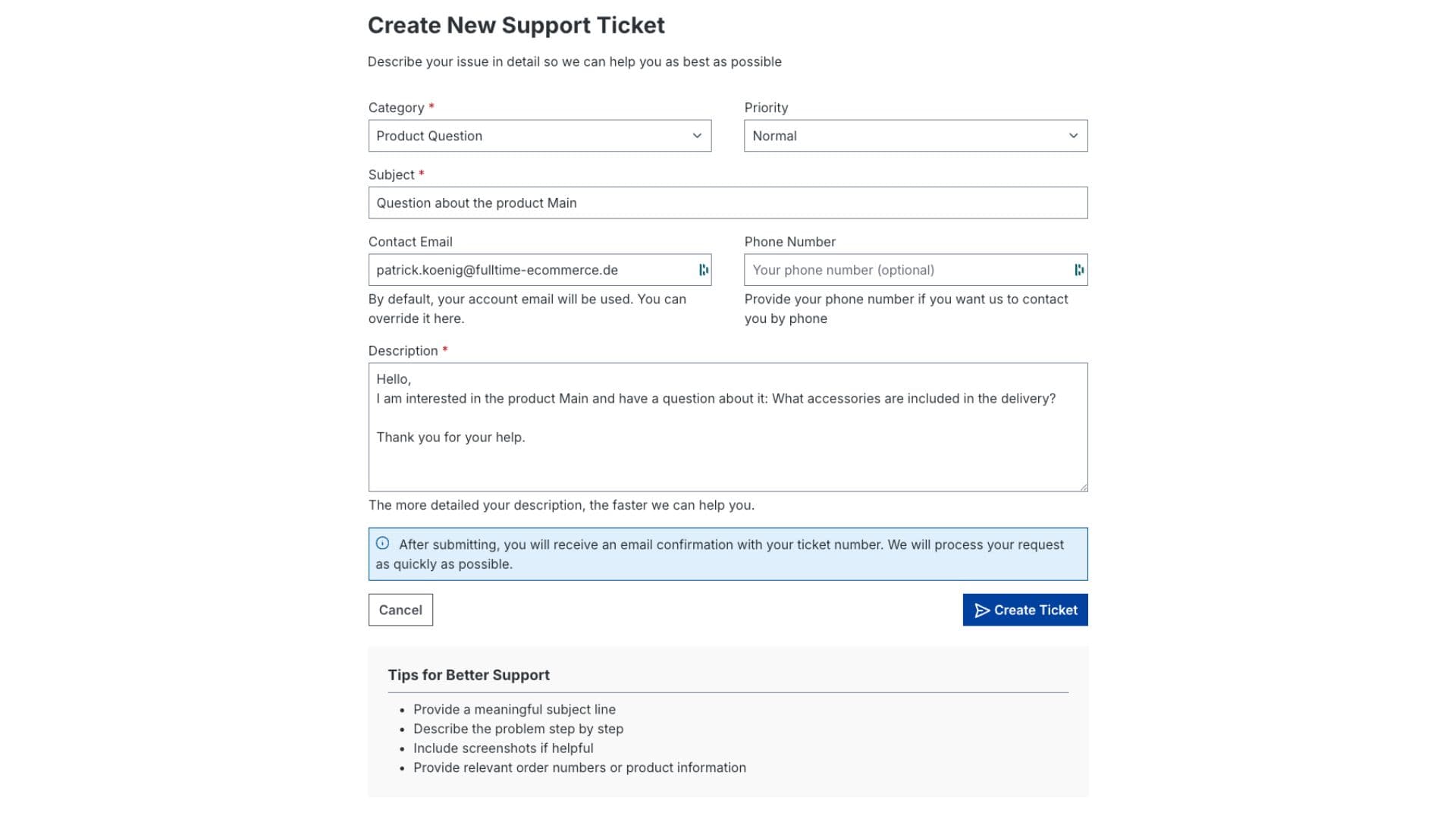This screenshot has height=819, width=1456.
Task: Click the send icon inside Create Ticket button
Action: pos(982,610)
